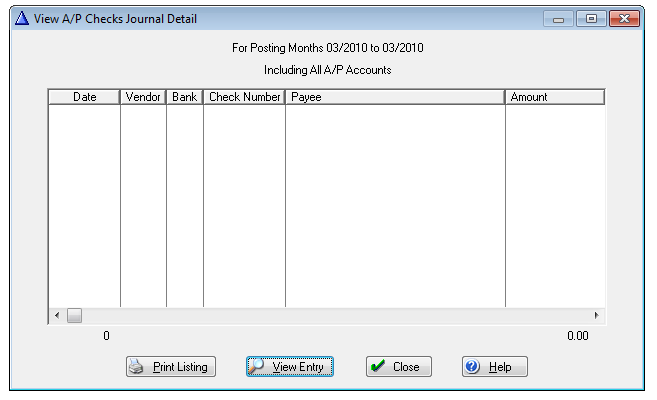Viewport: 657px width, 400px height.
Task: Minimize the View A/P Checks Journal window
Action: click(559, 19)
